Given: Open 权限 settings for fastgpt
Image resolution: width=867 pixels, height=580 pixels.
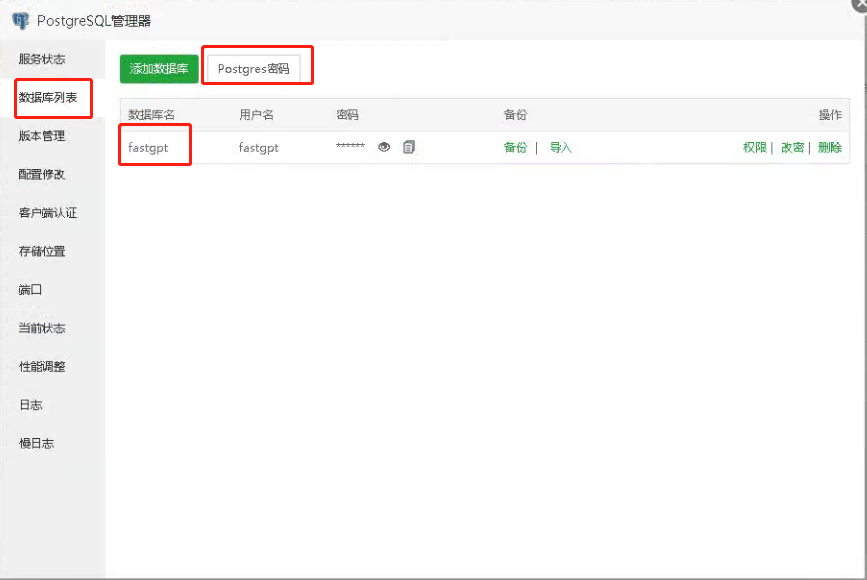Looking at the screenshot, I should pos(755,148).
